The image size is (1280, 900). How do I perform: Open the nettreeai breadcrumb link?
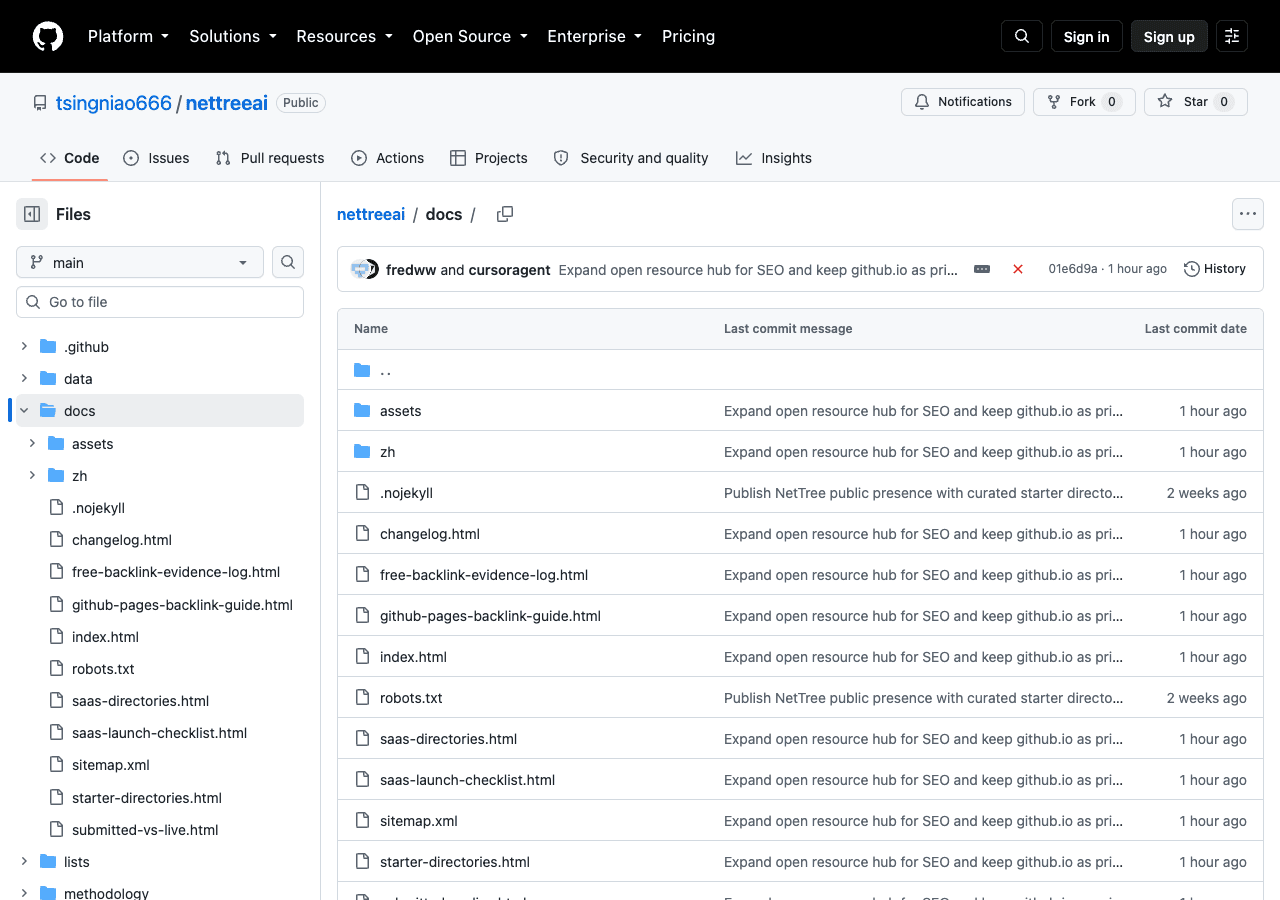(x=371, y=214)
